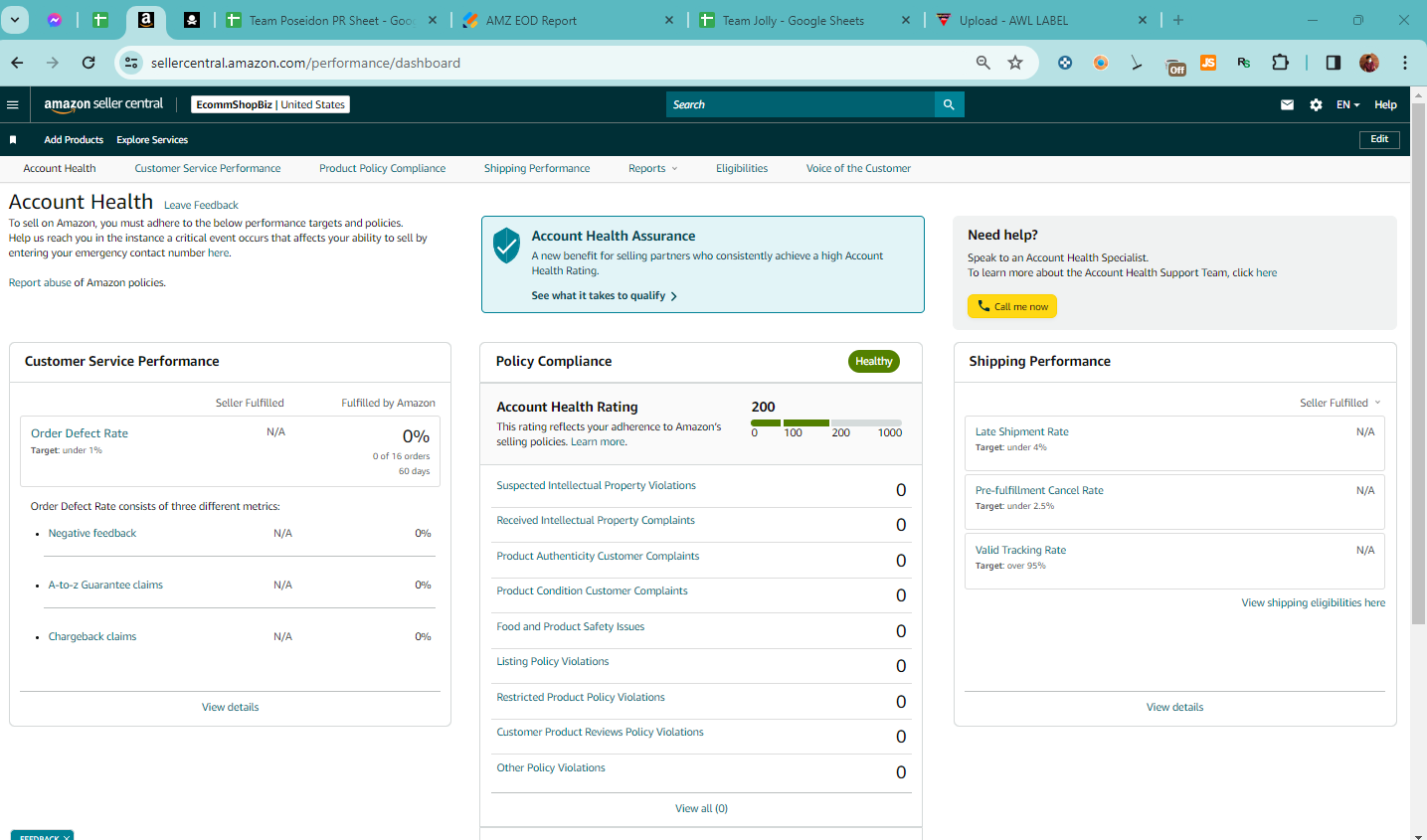Open the Product Policy Compliance nav tab
The height and width of the screenshot is (840, 1427).
pyautogui.click(x=382, y=169)
